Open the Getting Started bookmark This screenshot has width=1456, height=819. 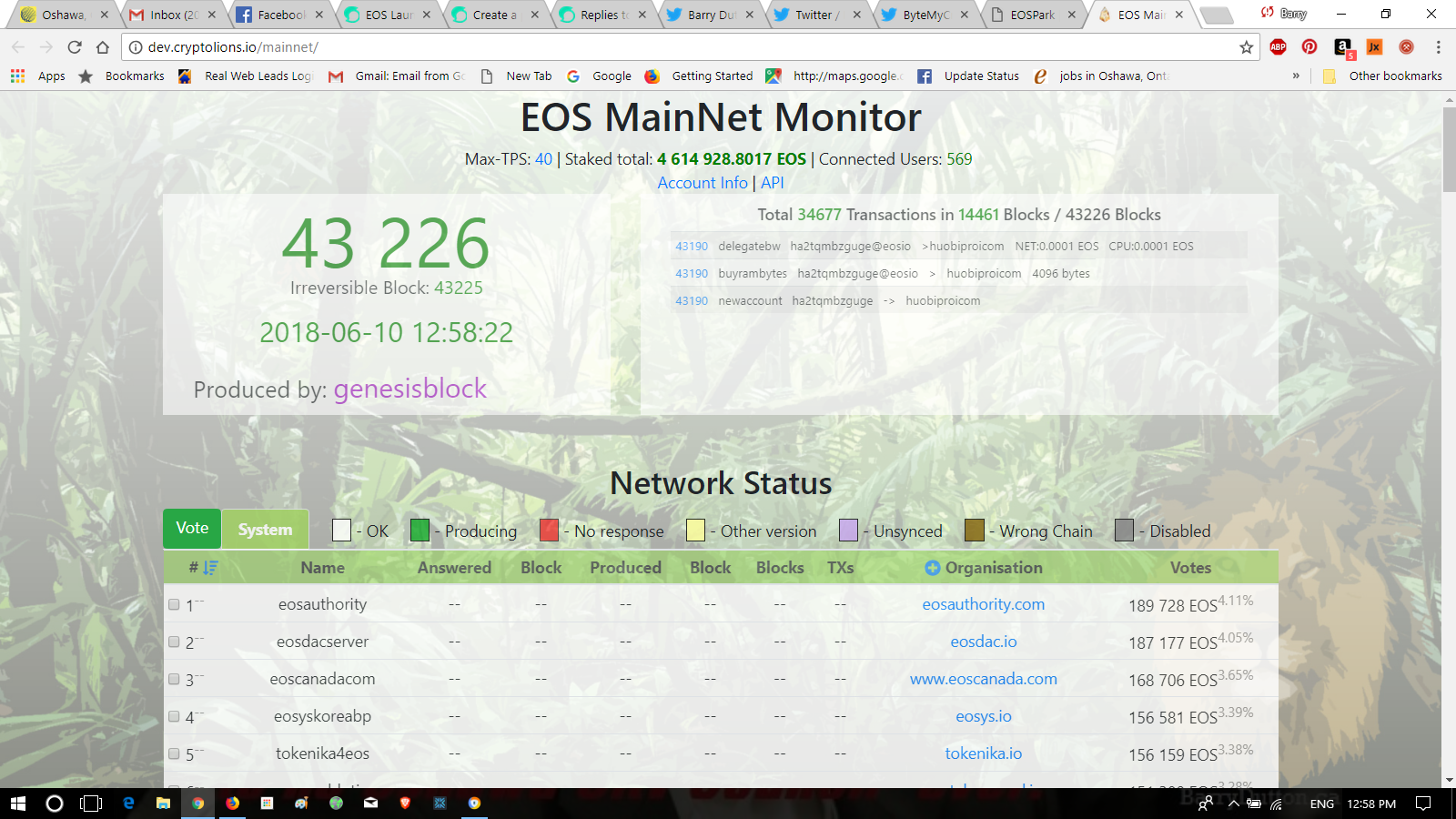701,76
